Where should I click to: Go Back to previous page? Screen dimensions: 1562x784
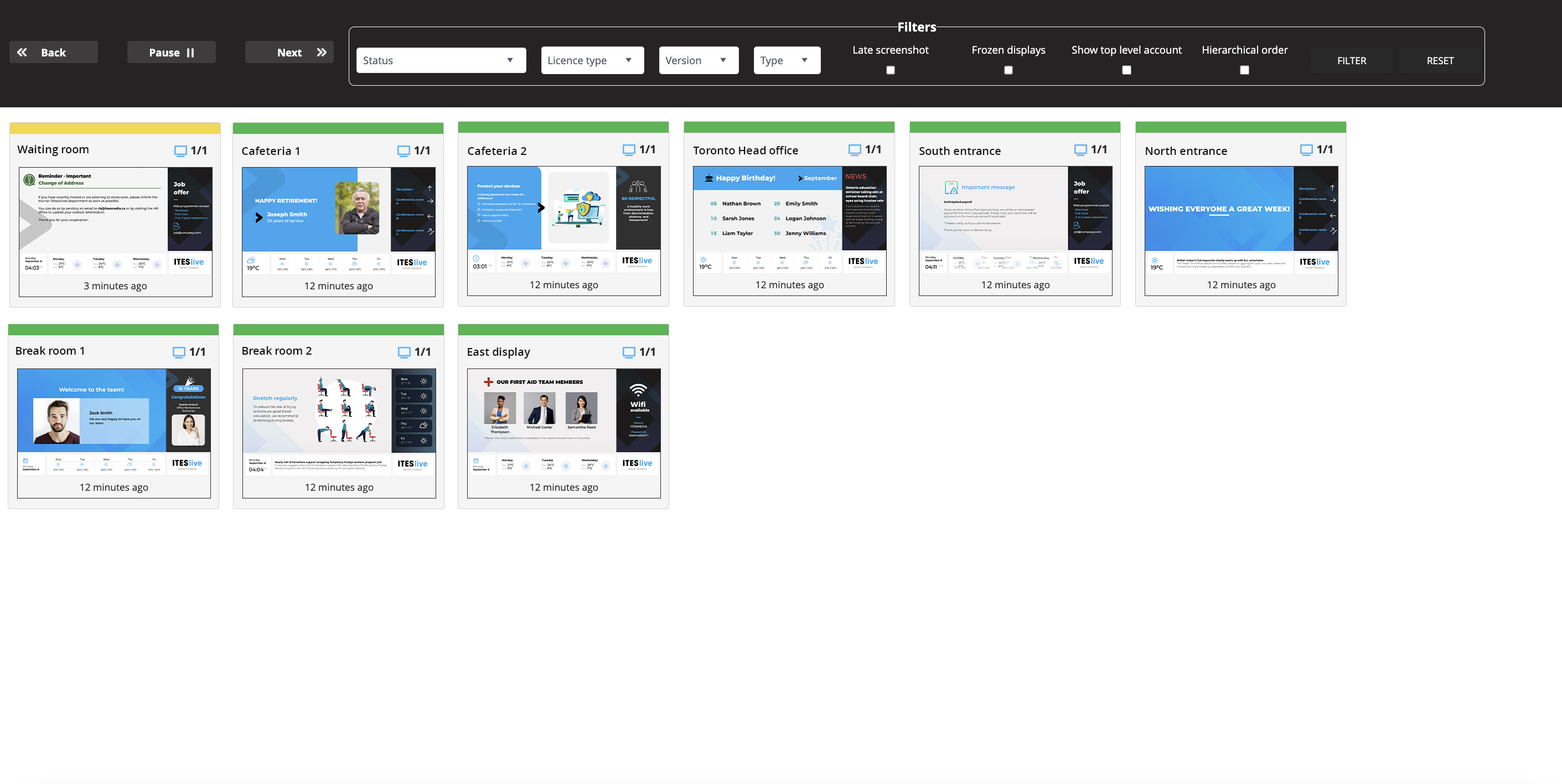tap(53, 53)
